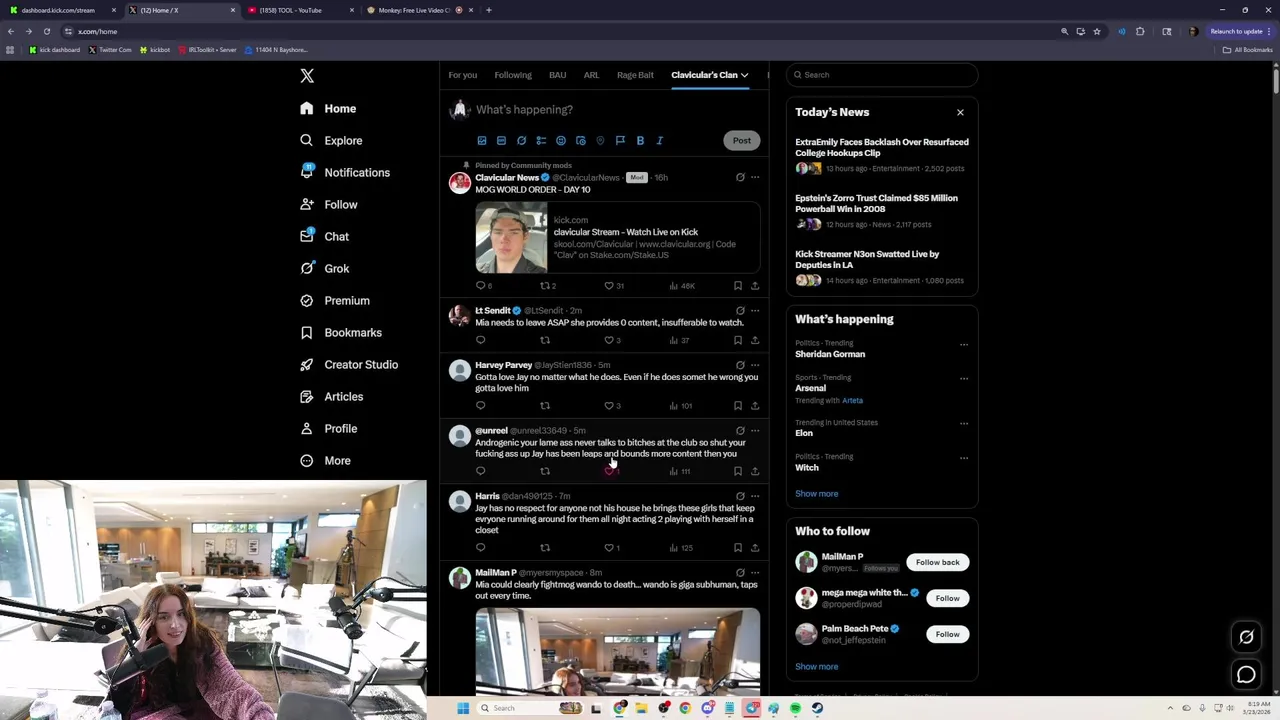The width and height of the screenshot is (1280, 720).
Task: Follow Palm Beach Pete
Action: 947,634
